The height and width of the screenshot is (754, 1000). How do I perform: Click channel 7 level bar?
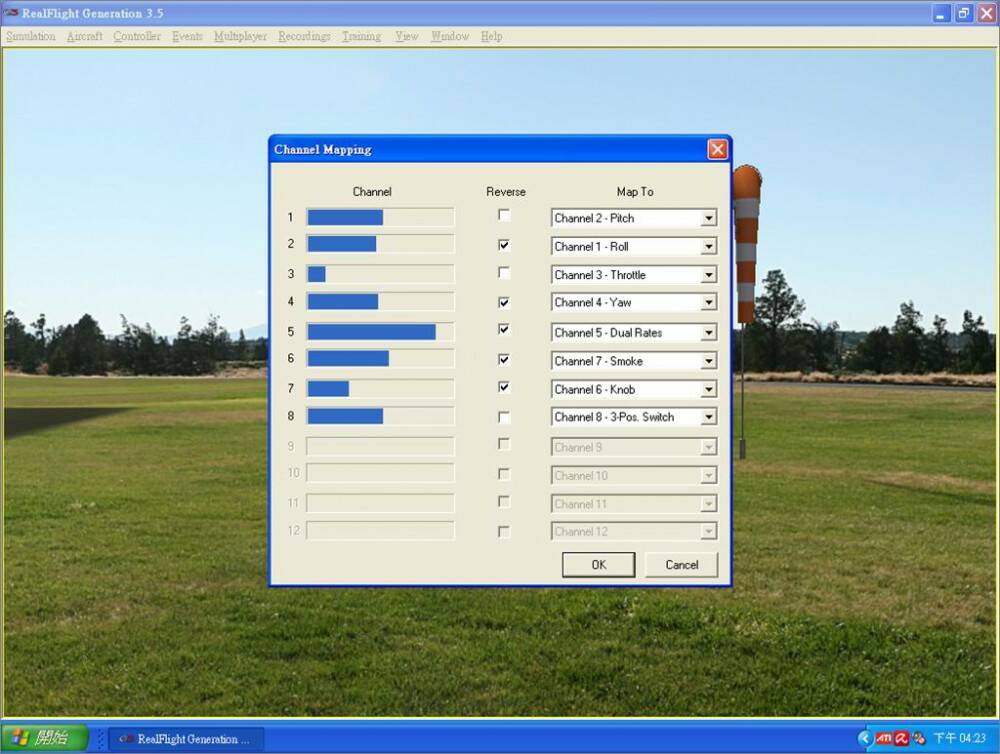pos(380,388)
